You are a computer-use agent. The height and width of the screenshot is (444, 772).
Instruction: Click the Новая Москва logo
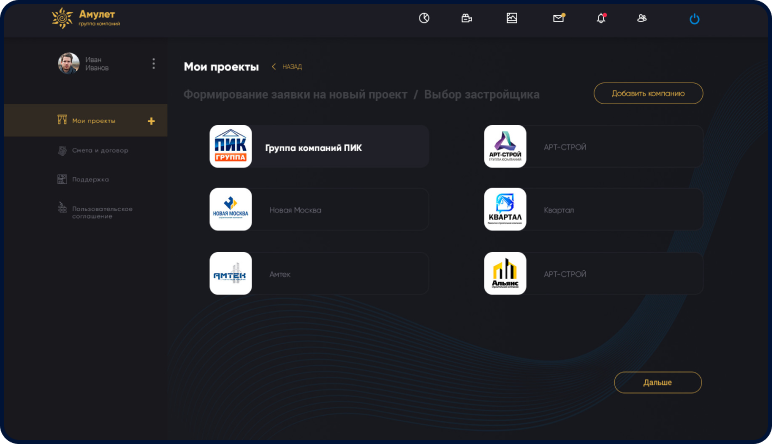click(230, 209)
